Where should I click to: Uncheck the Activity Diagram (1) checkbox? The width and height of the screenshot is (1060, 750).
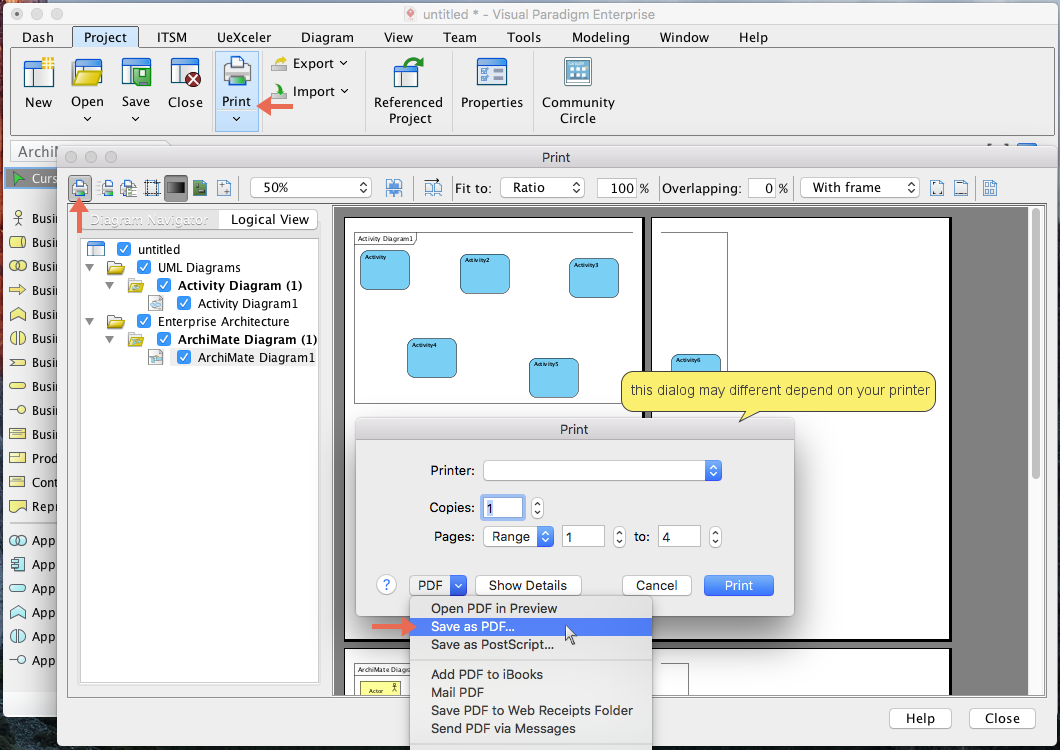tap(164, 285)
